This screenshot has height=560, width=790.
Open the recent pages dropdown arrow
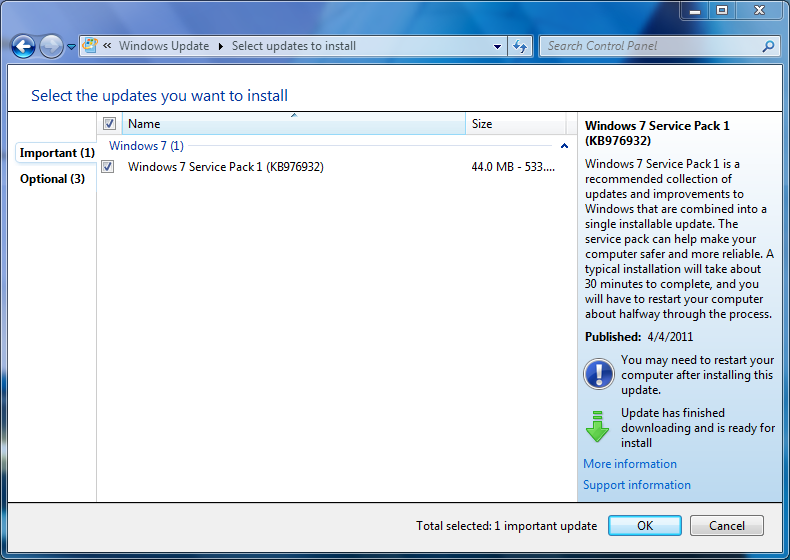[71, 47]
